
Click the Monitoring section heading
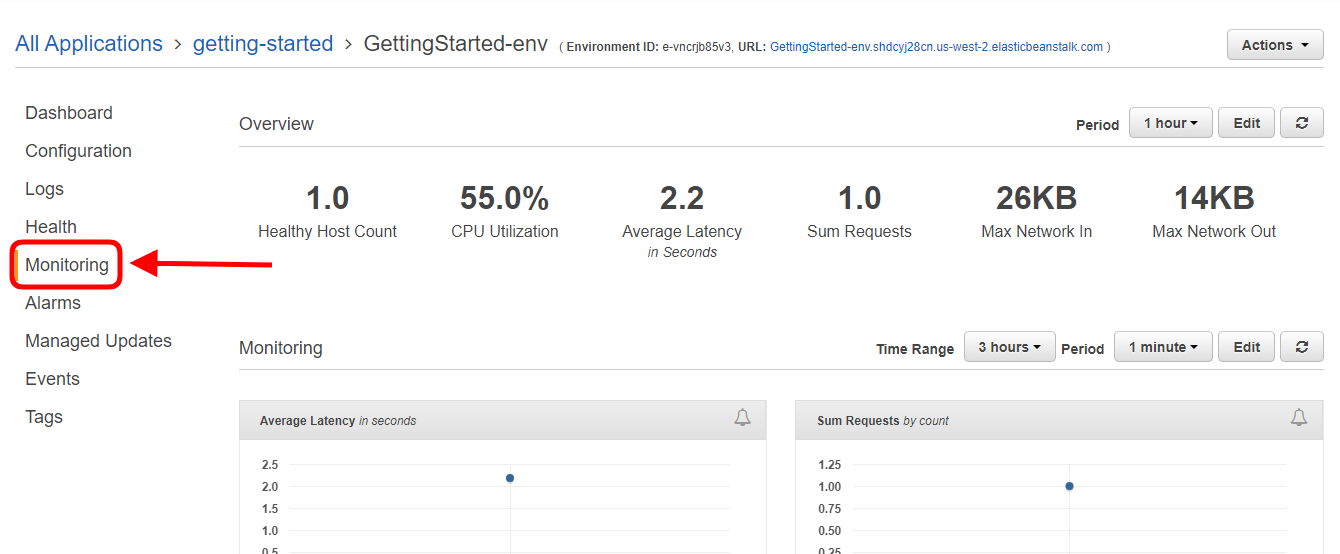[281, 348]
